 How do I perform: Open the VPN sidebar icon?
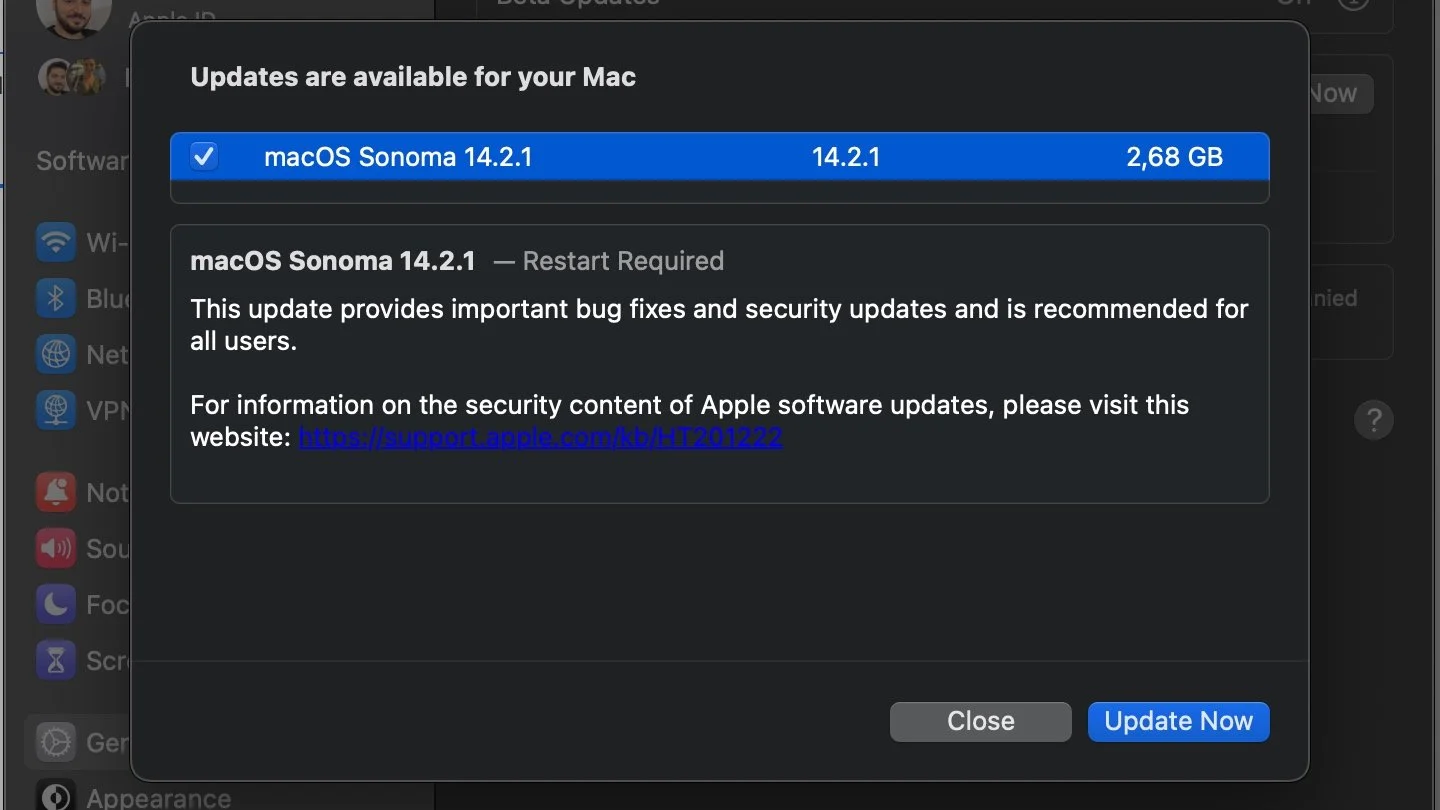point(56,410)
